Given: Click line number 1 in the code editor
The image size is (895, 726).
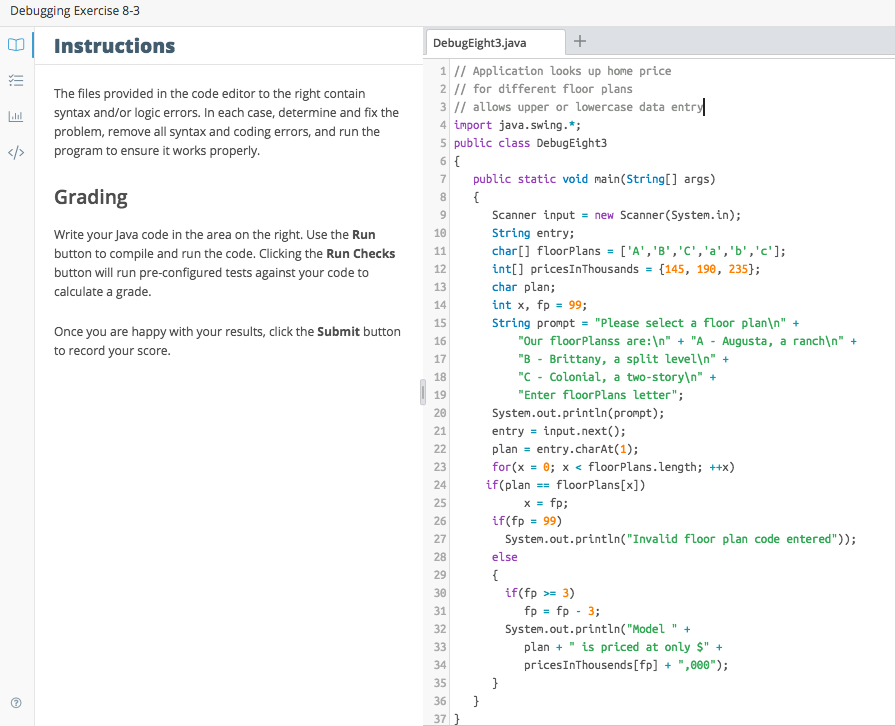Looking at the screenshot, I should pos(441,70).
